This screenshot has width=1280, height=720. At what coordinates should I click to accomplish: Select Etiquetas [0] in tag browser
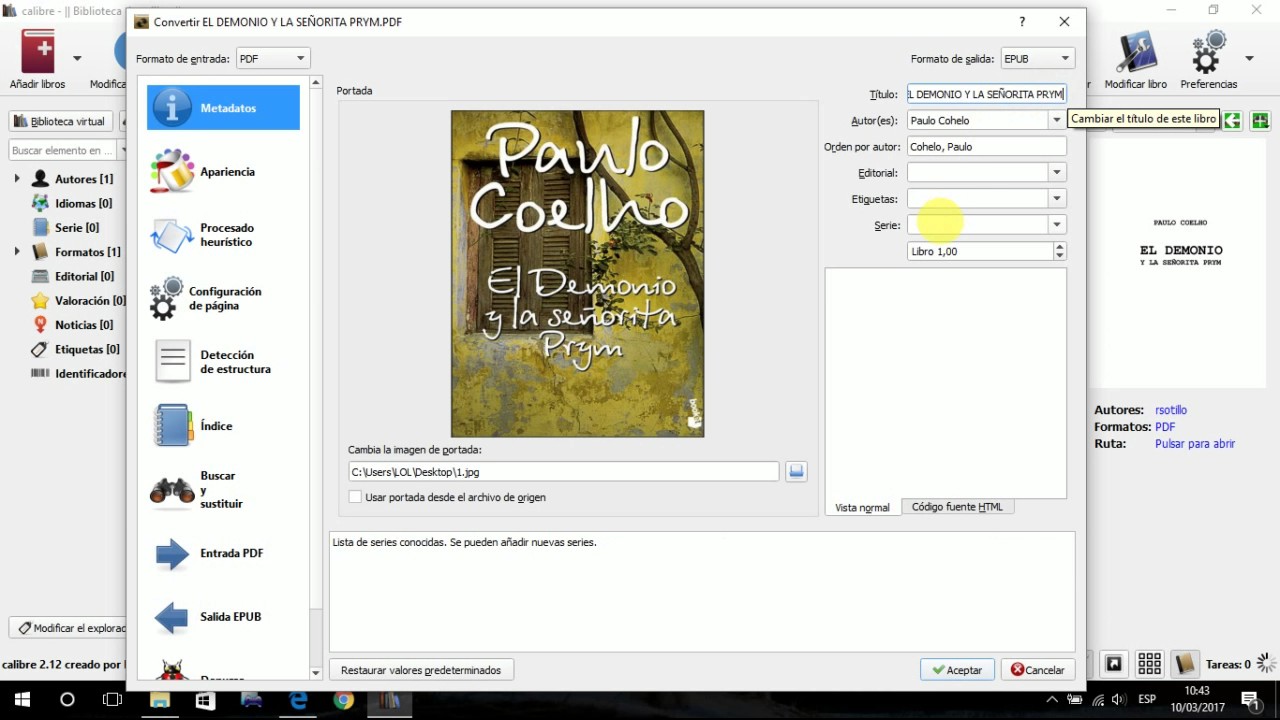[x=75, y=349]
